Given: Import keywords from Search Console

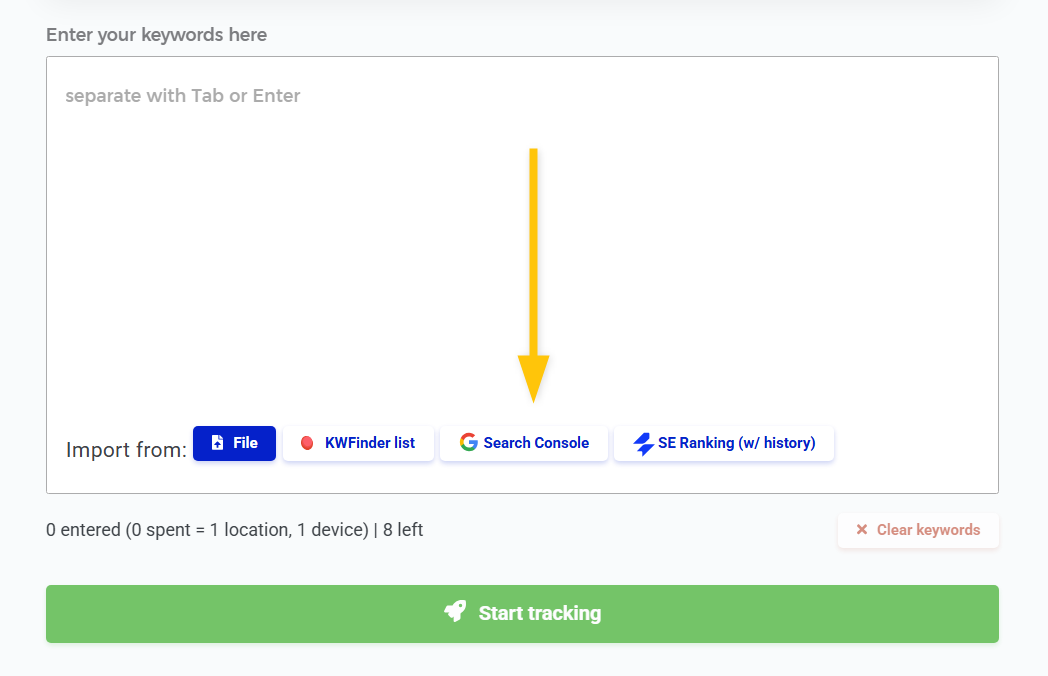Looking at the screenshot, I should 524,443.
